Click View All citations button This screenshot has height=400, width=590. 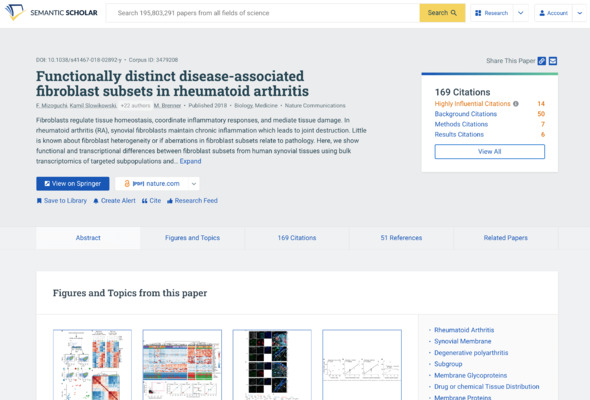(490, 152)
